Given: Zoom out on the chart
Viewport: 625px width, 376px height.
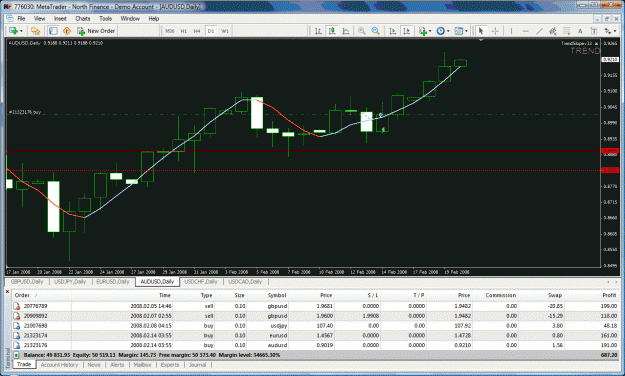Looking at the screenshot, I should click(x=375, y=31).
